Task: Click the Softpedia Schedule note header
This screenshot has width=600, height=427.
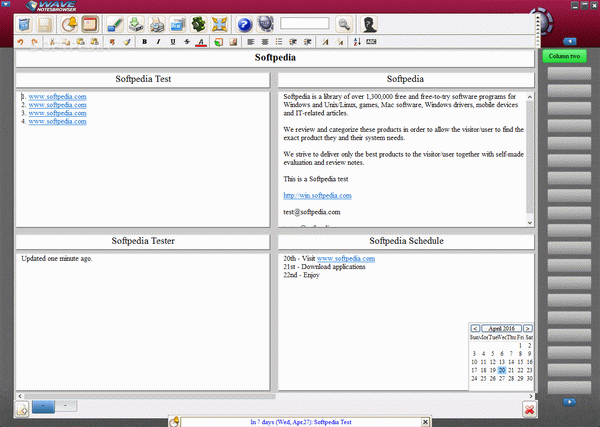Action: (406, 241)
